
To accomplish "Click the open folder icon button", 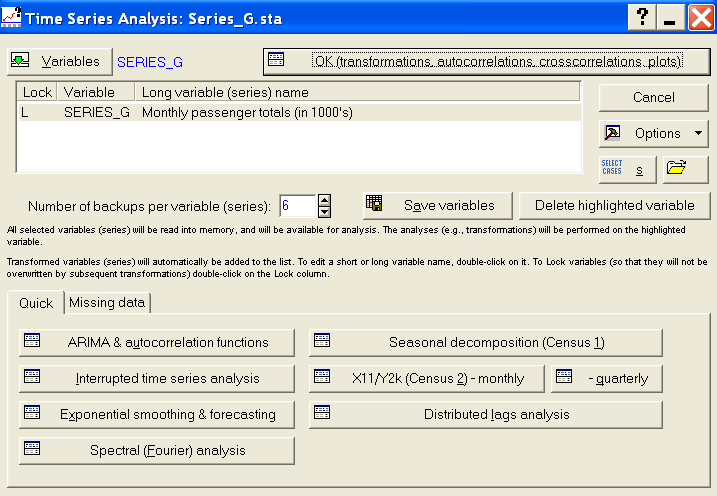I will point(685,170).
